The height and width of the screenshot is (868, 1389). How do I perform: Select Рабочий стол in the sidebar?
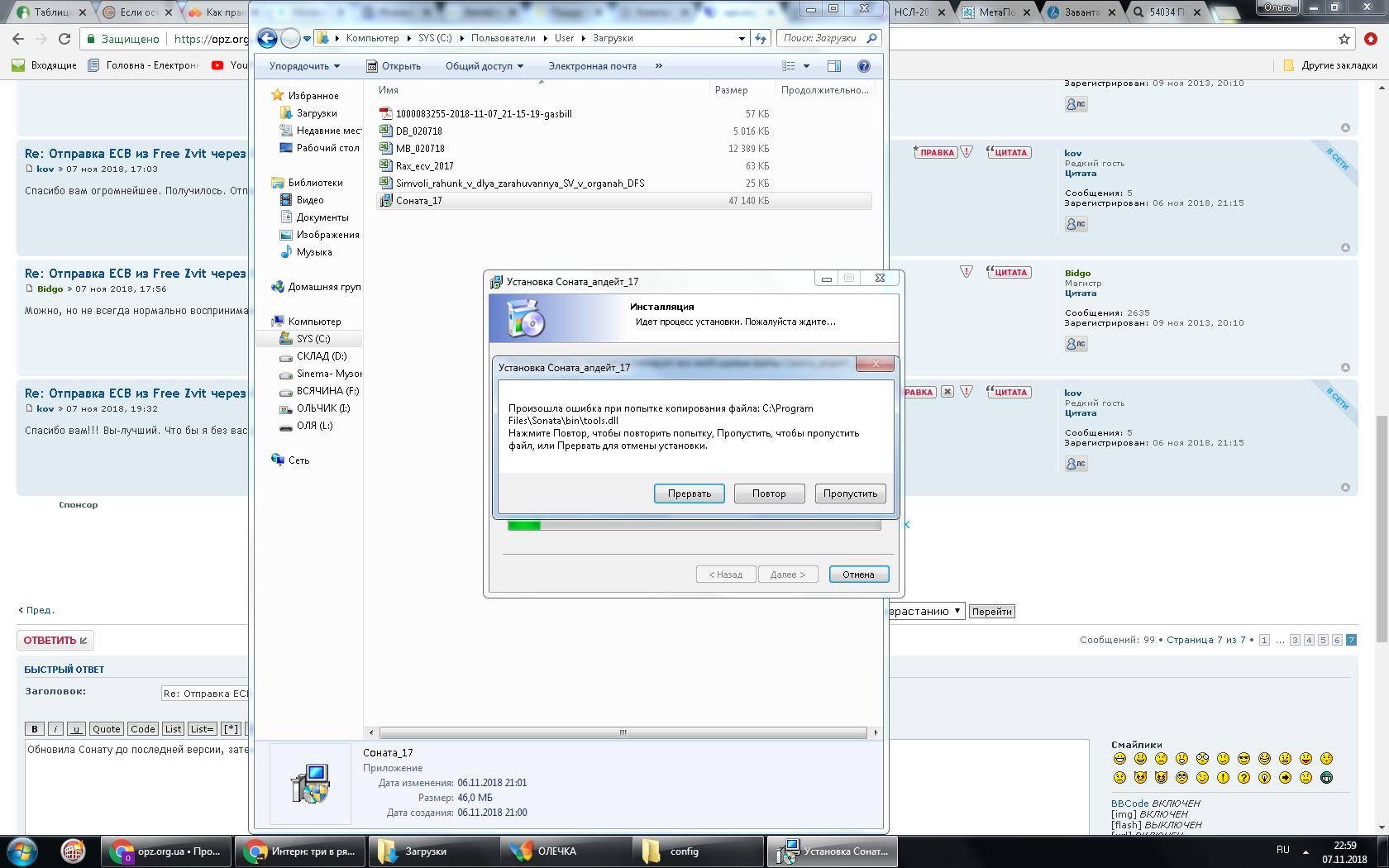click(320, 148)
